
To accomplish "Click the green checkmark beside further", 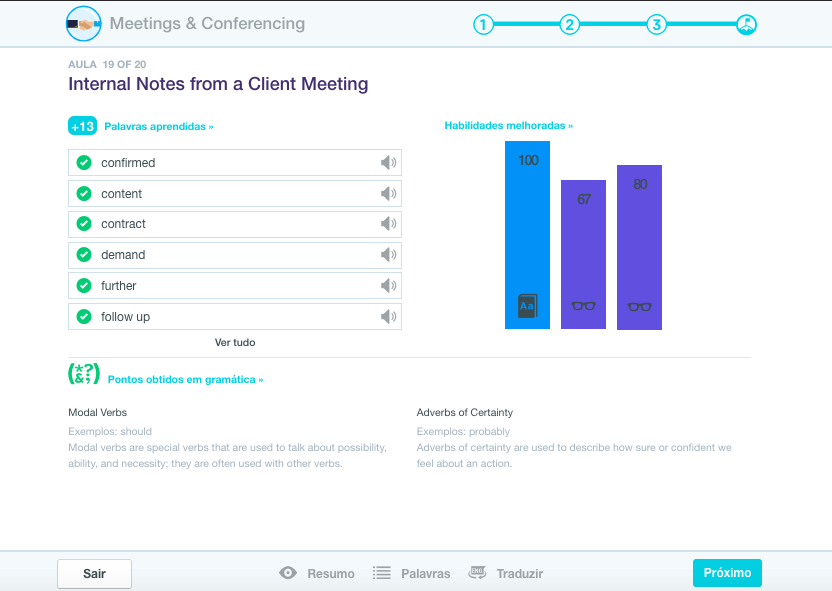I will tap(84, 285).
